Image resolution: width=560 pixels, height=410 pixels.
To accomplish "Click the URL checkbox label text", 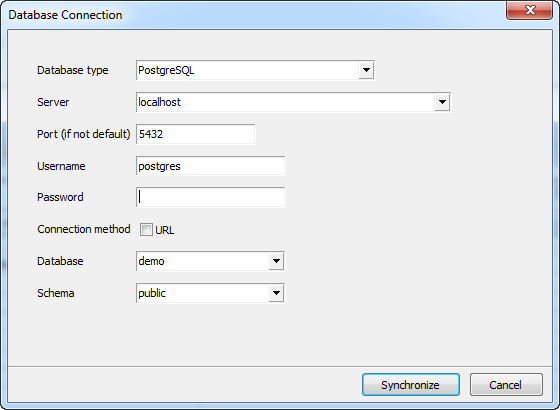I will pos(165,230).
